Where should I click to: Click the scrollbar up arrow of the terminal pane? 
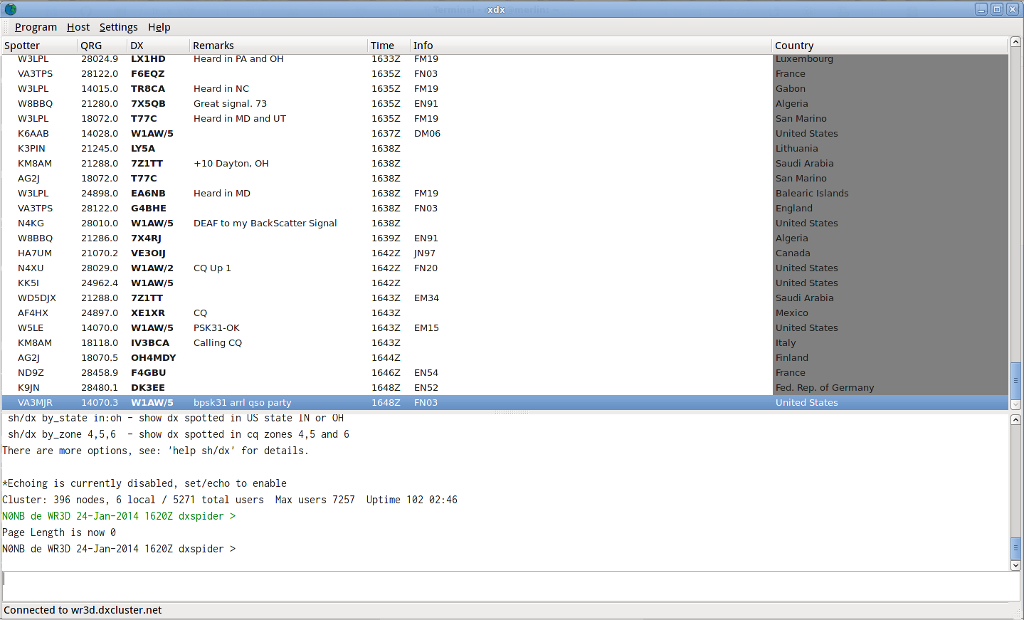pos(1014,421)
